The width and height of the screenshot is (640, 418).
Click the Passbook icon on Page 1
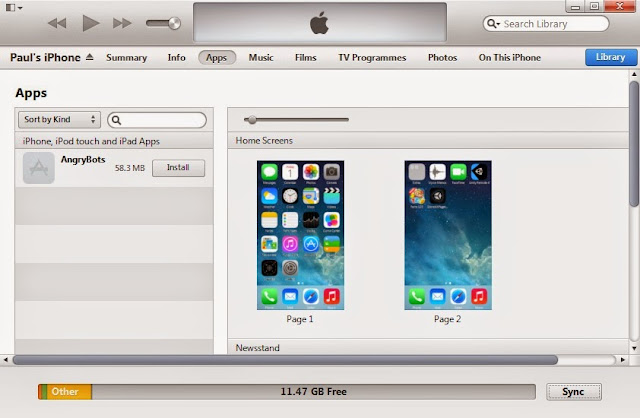coord(331,244)
